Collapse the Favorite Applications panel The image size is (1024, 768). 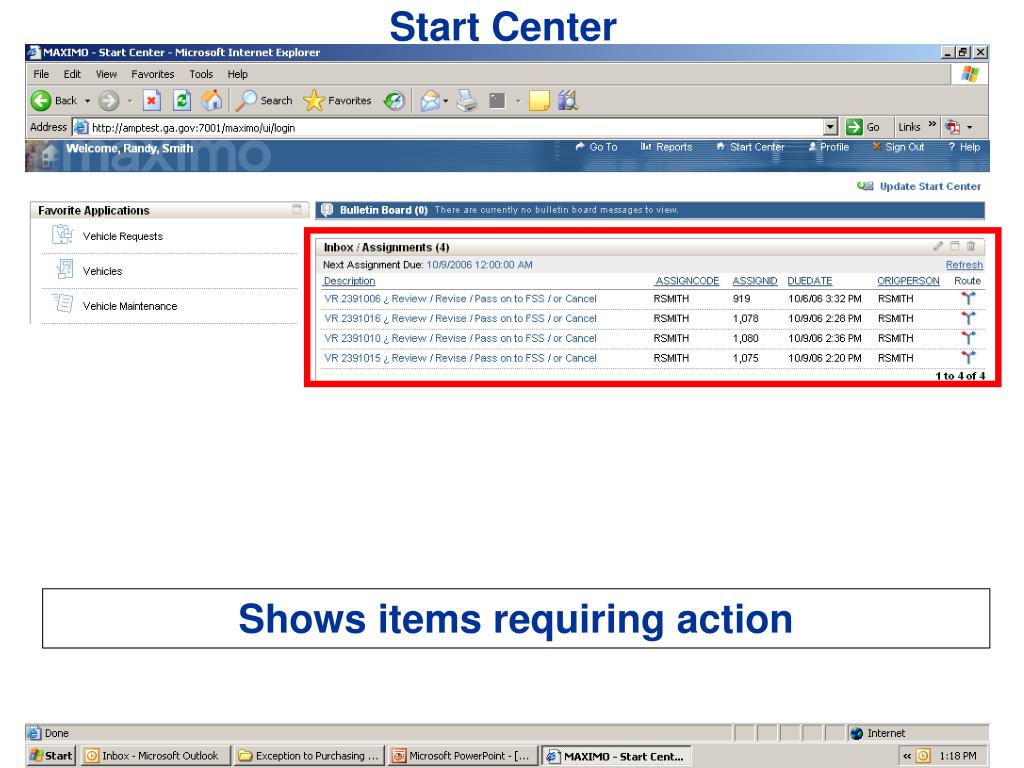(x=296, y=210)
